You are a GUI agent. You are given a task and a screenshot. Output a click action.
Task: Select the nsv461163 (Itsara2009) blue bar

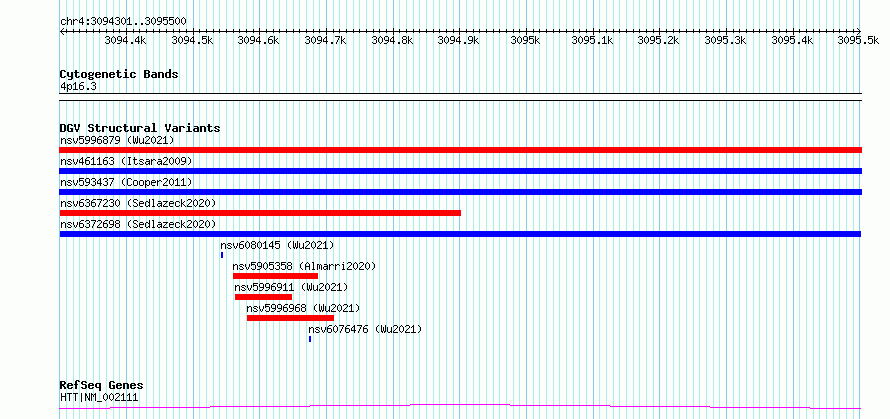click(x=460, y=171)
